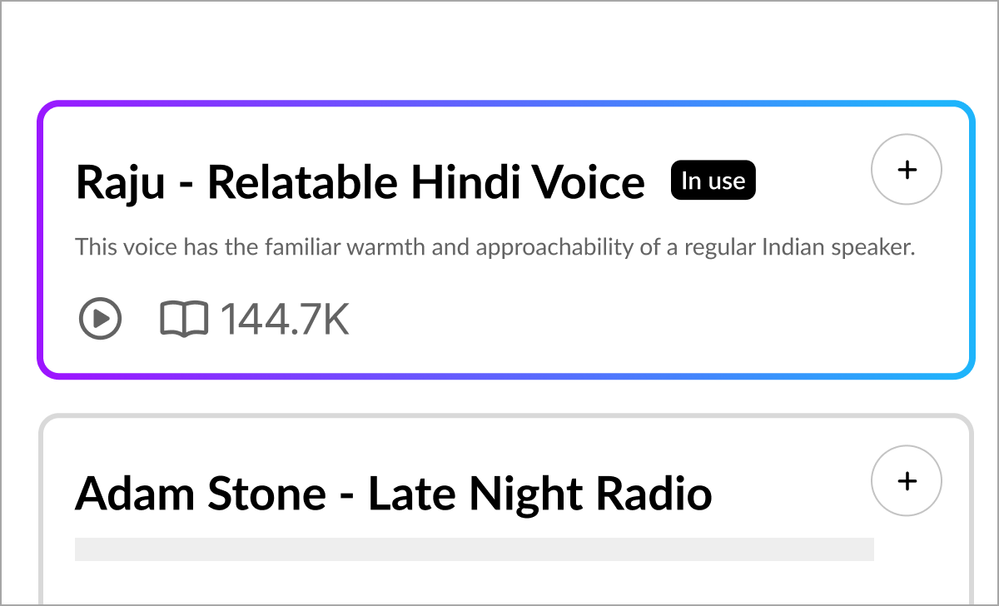Viewport: 999px width, 606px height.
Task: Click the word "approachability" in the description
Action: point(554,247)
